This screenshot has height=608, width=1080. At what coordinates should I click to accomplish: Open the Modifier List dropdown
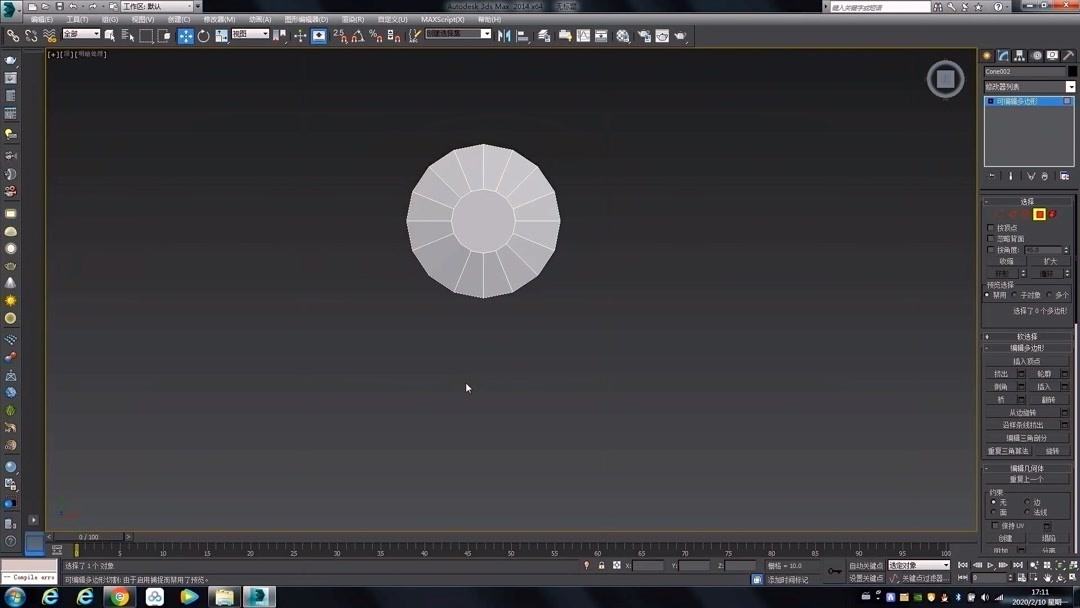tap(1027, 86)
